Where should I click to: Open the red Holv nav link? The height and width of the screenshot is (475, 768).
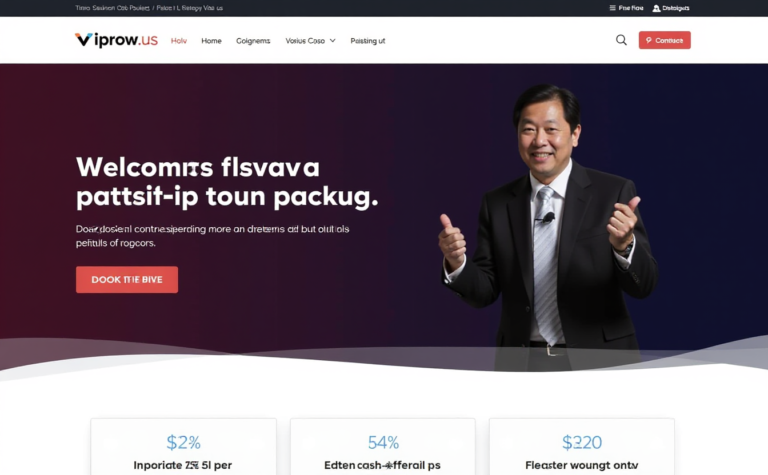tap(179, 41)
